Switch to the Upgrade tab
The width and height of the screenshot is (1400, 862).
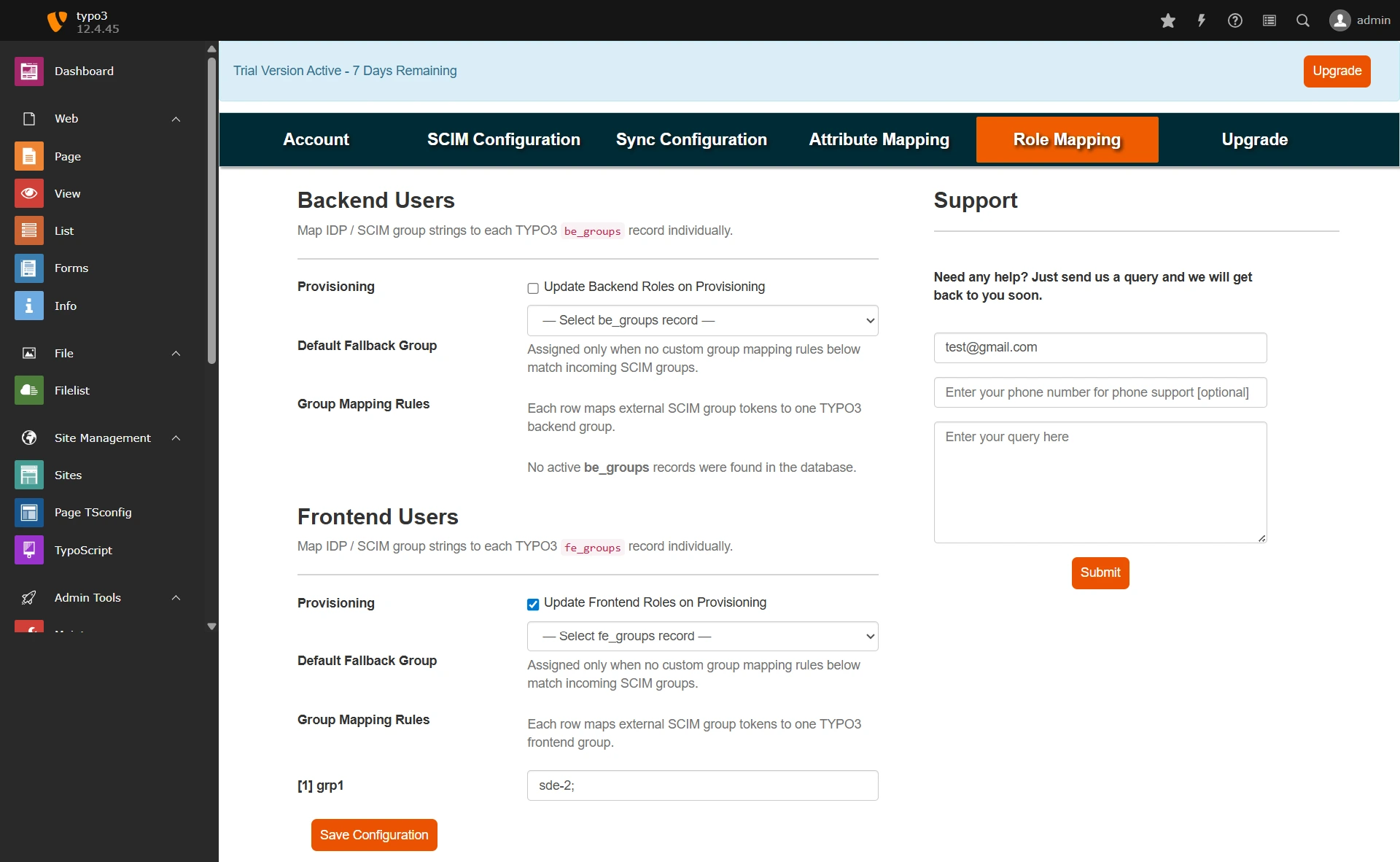[x=1255, y=139]
